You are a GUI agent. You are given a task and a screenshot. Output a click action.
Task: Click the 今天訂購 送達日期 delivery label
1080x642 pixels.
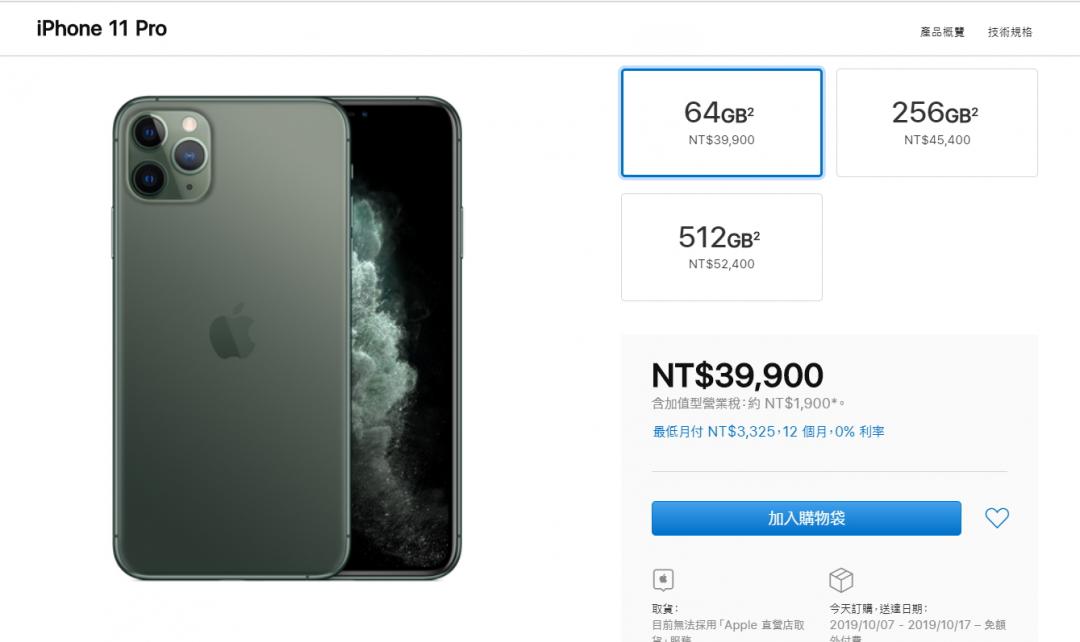point(877,608)
